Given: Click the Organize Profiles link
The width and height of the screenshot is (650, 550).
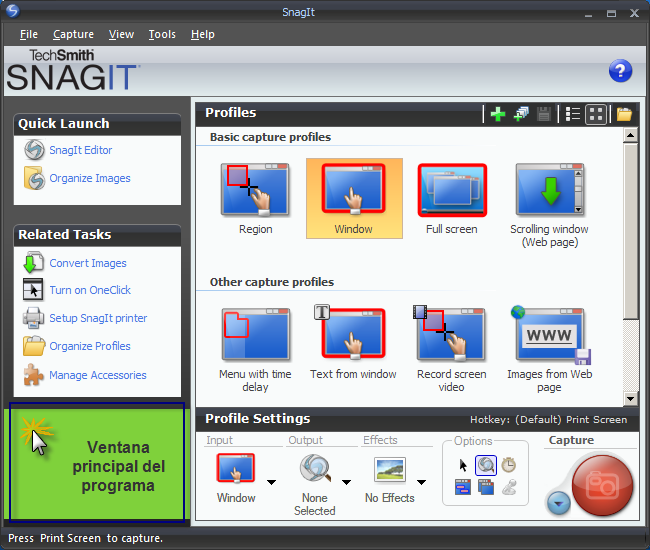Looking at the screenshot, I should 90,346.
